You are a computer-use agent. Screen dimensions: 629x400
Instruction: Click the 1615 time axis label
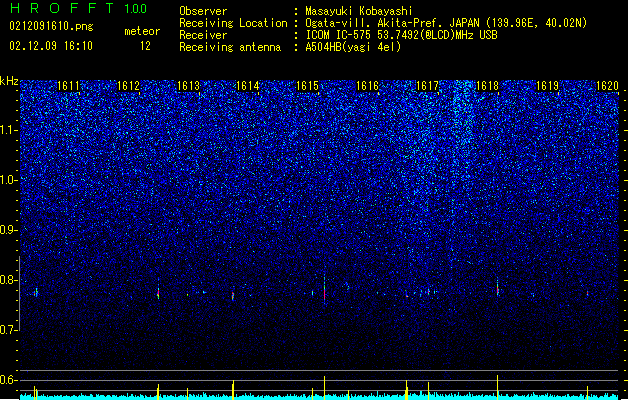click(x=307, y=86)
